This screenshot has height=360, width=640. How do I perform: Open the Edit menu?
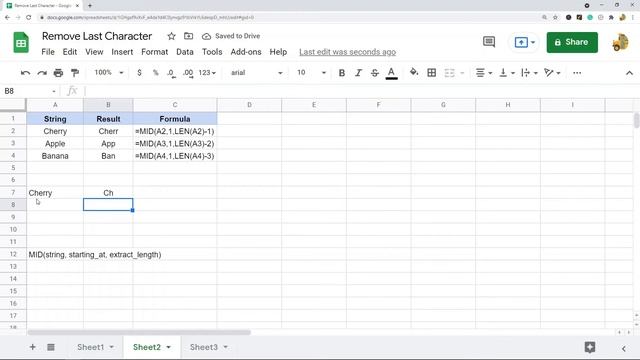click(x=69, y=52)
